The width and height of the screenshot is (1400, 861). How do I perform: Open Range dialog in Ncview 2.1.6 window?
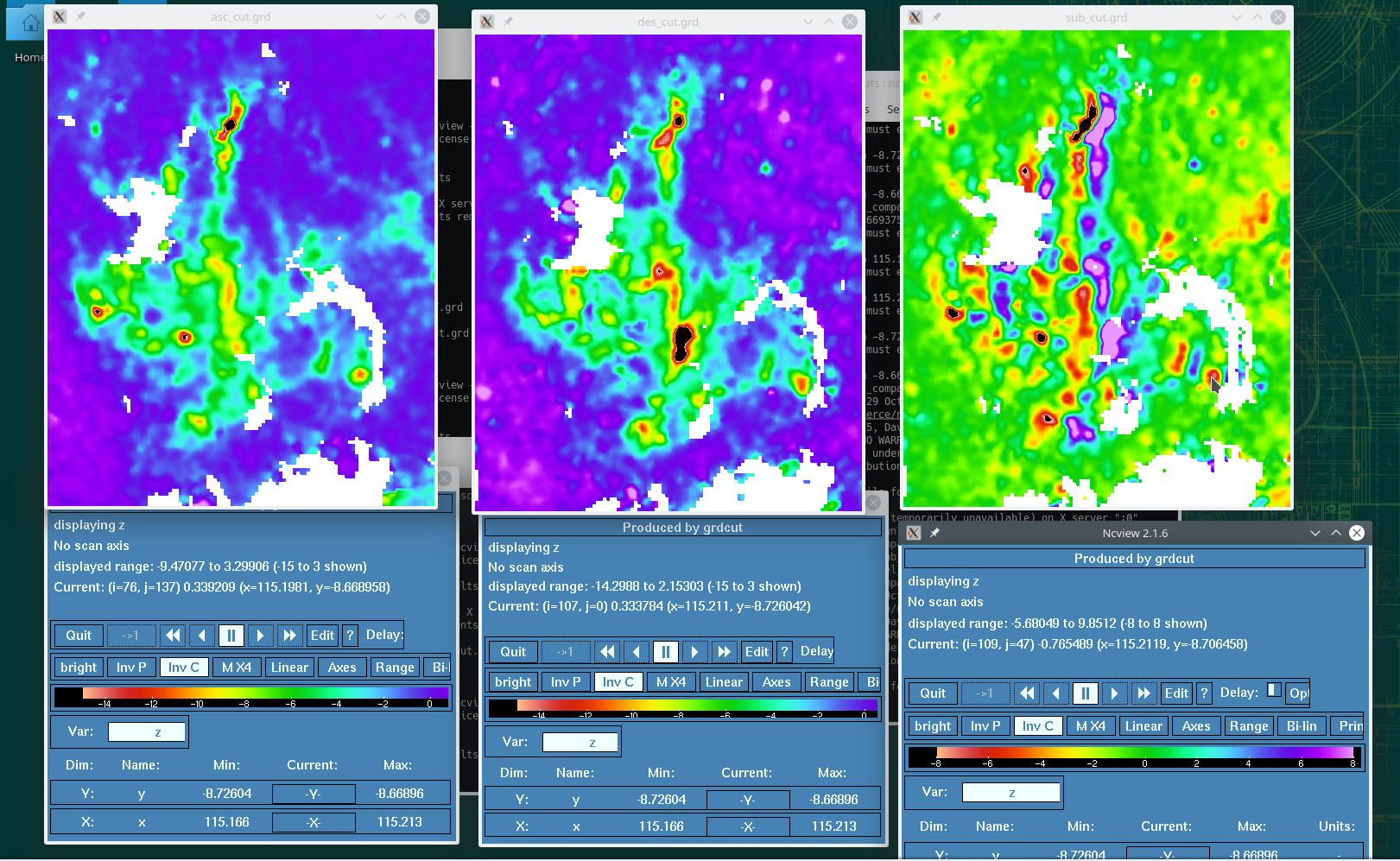click(x=1249, y=726)
